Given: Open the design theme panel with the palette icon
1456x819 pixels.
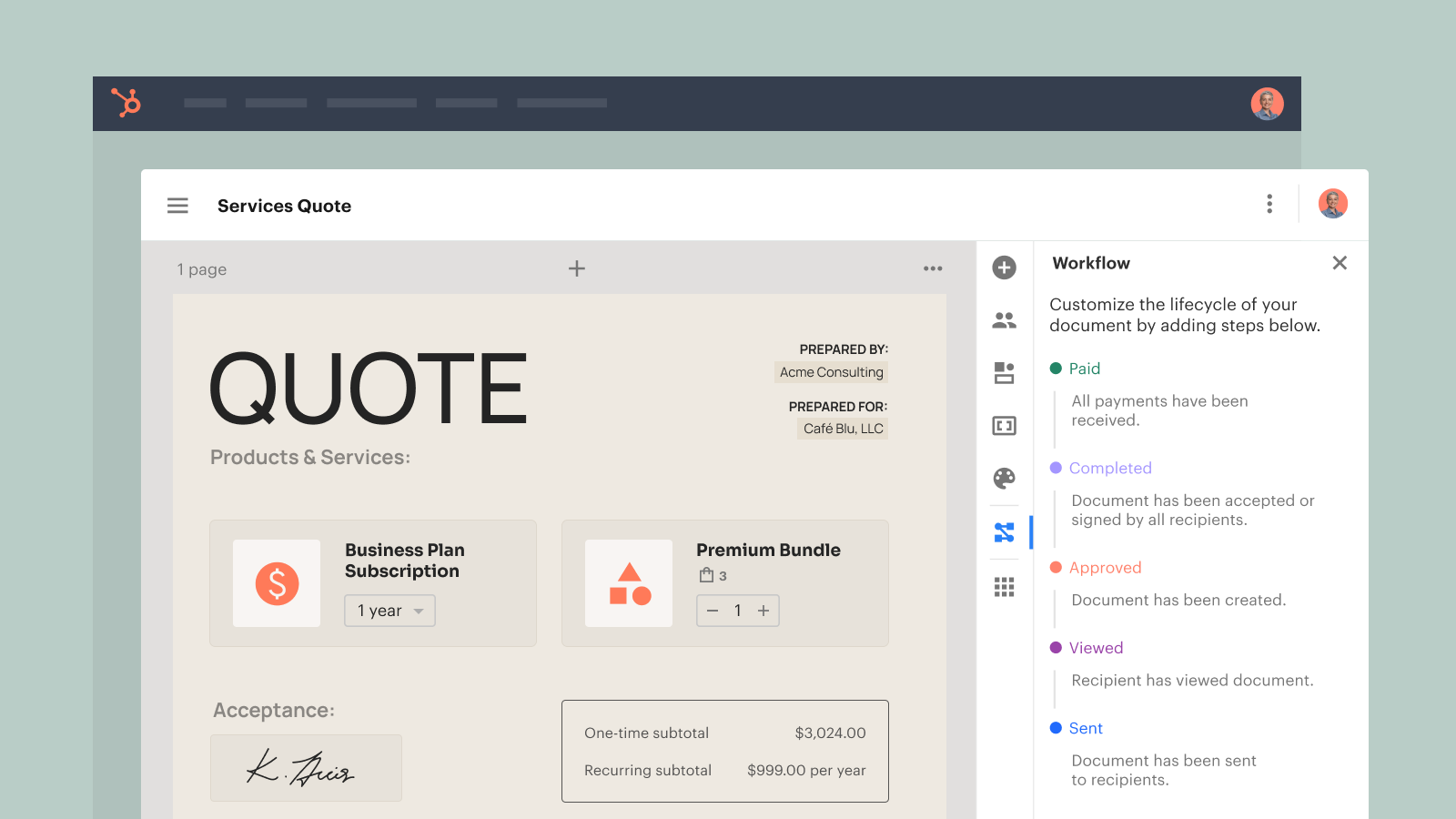Looking at the screenshot, I should coord(1004,479).
